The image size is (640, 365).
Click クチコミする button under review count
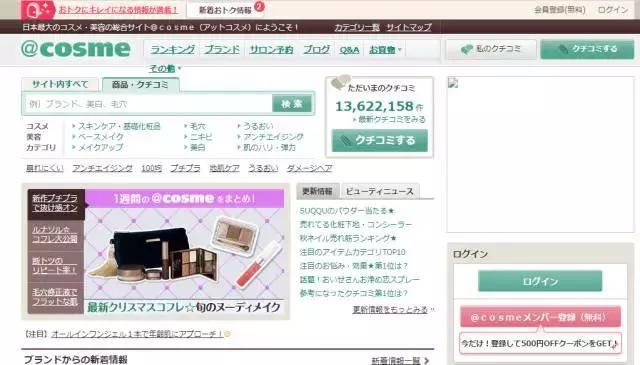380,140
